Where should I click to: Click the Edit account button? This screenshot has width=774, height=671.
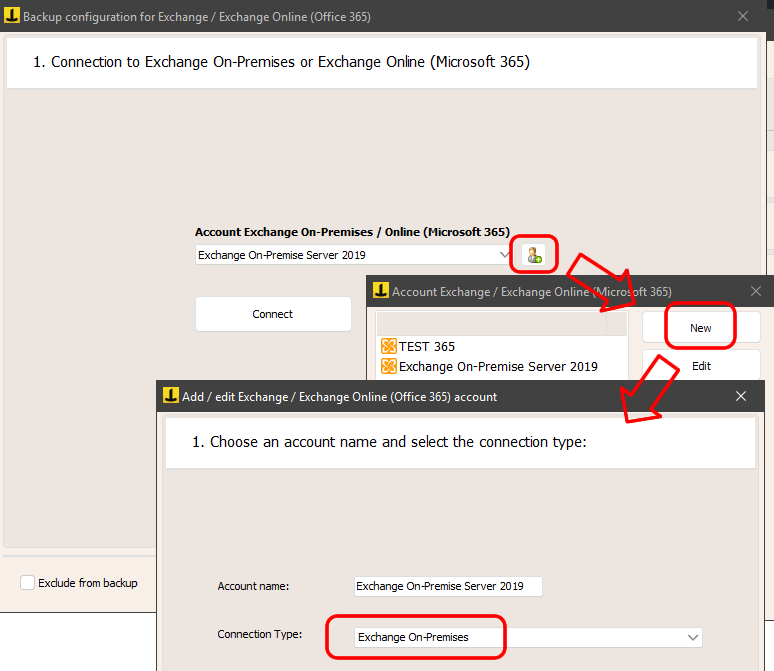(x=701, y=366)
